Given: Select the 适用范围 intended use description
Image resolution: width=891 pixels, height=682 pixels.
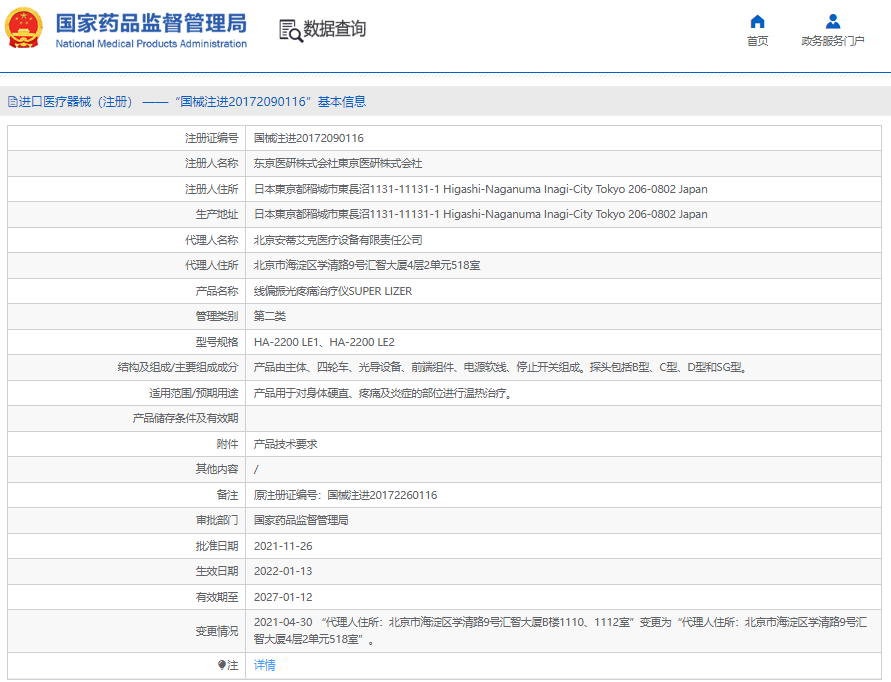Looking at the screenshot, I should point(382,393).
